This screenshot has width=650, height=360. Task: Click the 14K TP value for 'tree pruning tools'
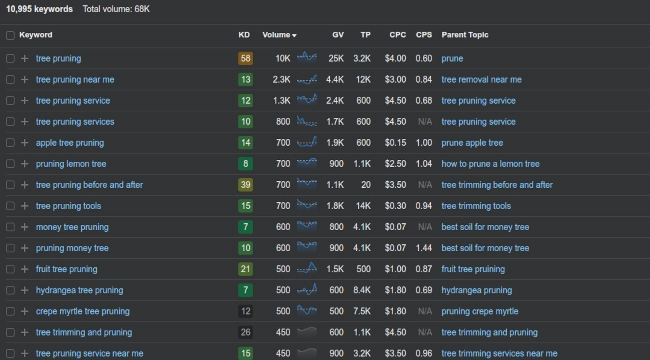[x=363, y=206]
